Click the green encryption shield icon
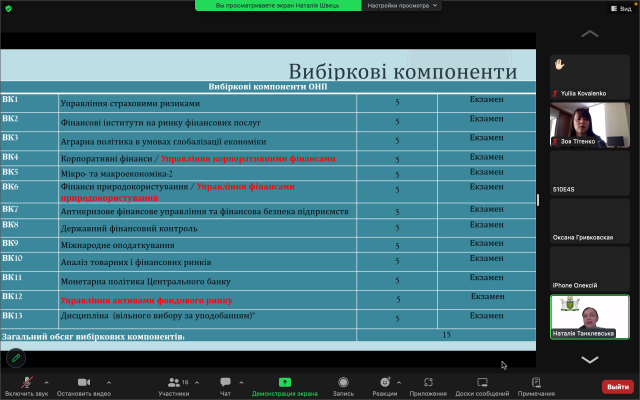This screenshot has width=640, height=400. tap(9, 9)
